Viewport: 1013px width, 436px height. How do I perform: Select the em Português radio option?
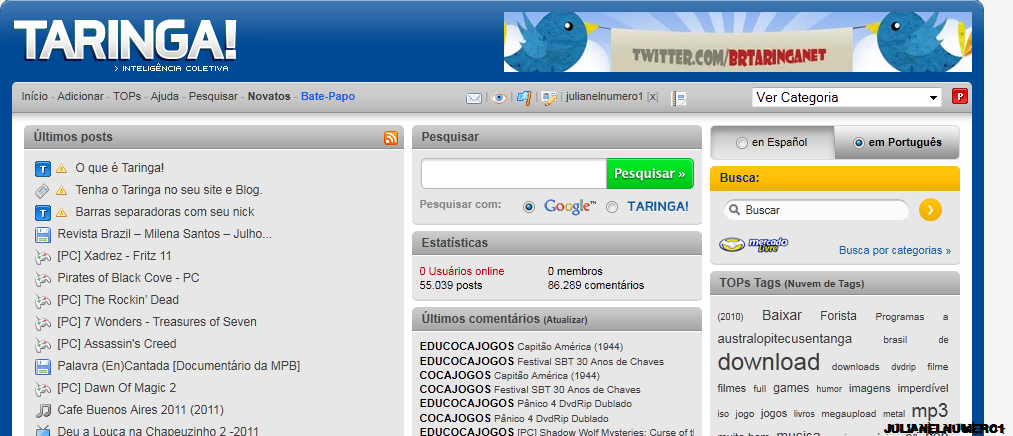click(859, 143)
